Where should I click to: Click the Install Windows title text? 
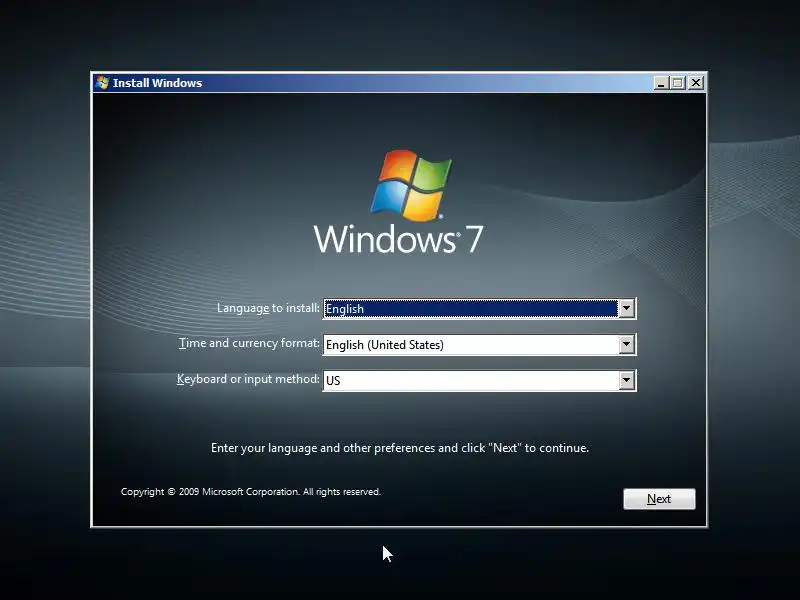[x=157, y=83]
